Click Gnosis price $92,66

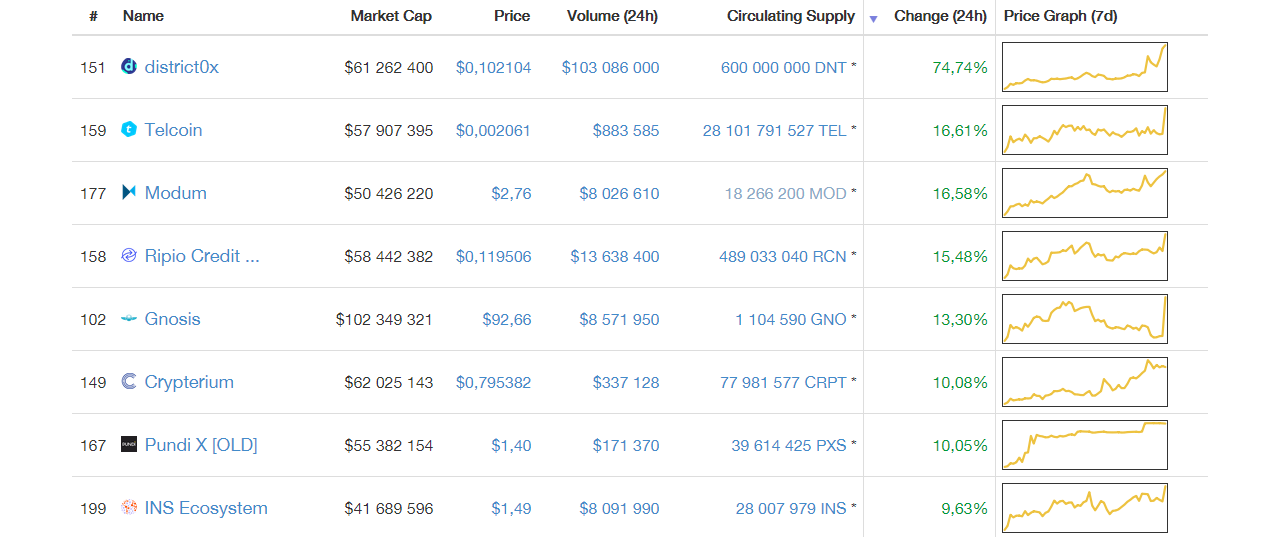tap(507, 320)
